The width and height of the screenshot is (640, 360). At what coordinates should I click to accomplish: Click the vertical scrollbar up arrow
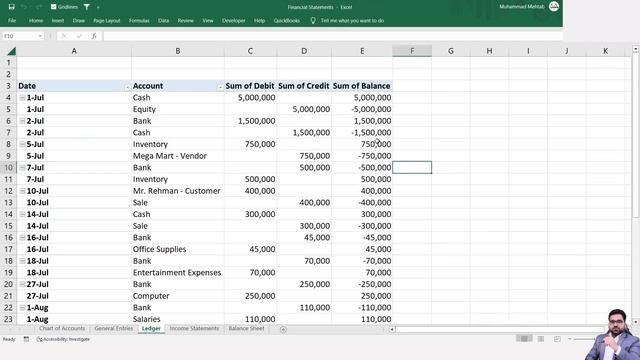coord(636,49)
